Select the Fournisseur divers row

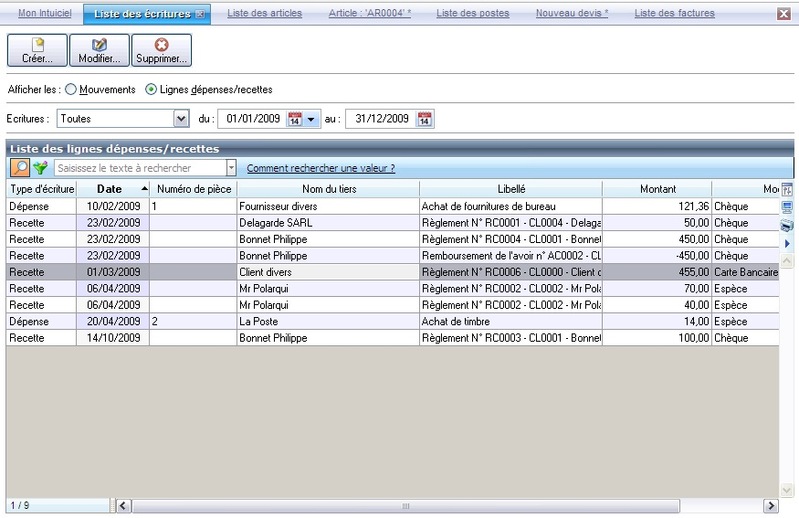392,206
